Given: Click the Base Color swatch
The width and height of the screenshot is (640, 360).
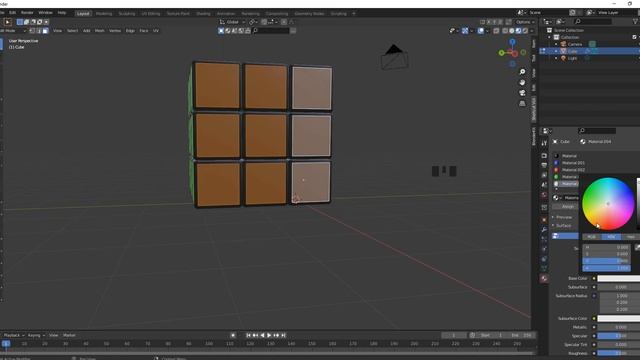Looking at the screenshot, I should coord(618,278).
